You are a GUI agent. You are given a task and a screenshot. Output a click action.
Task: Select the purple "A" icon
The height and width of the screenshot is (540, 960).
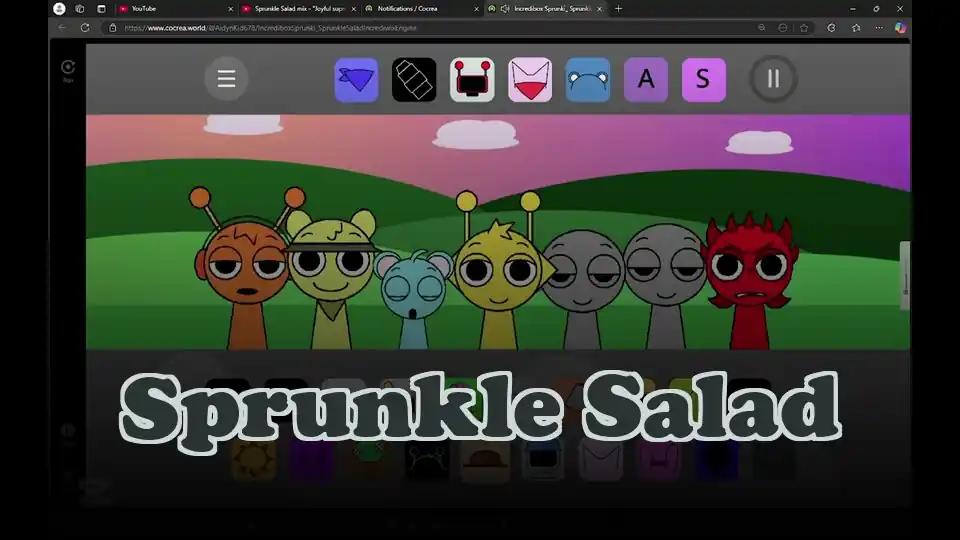click(x=646, y=80)
